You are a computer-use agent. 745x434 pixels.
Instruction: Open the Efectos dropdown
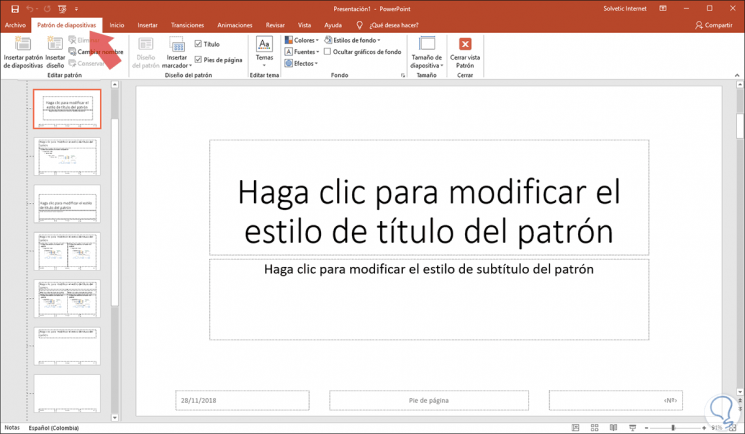(302, 64)
